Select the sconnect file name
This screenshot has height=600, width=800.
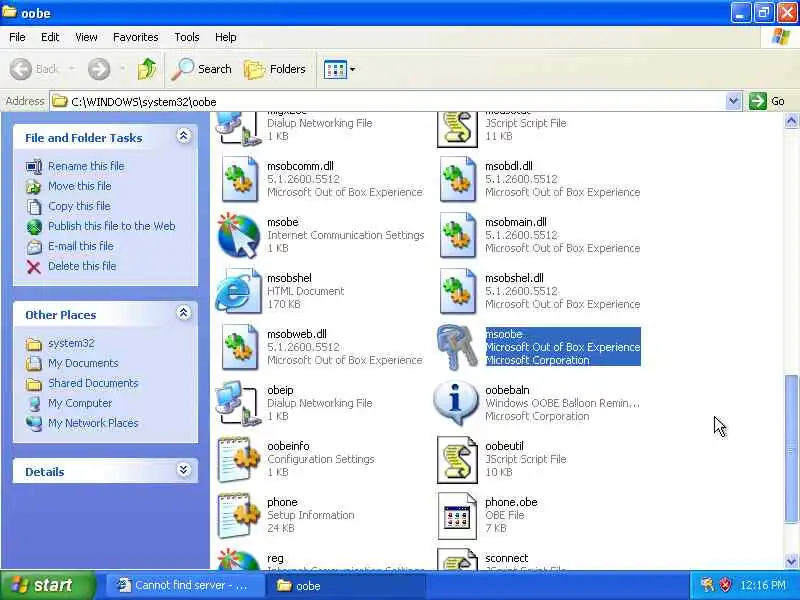pos(507,558)
